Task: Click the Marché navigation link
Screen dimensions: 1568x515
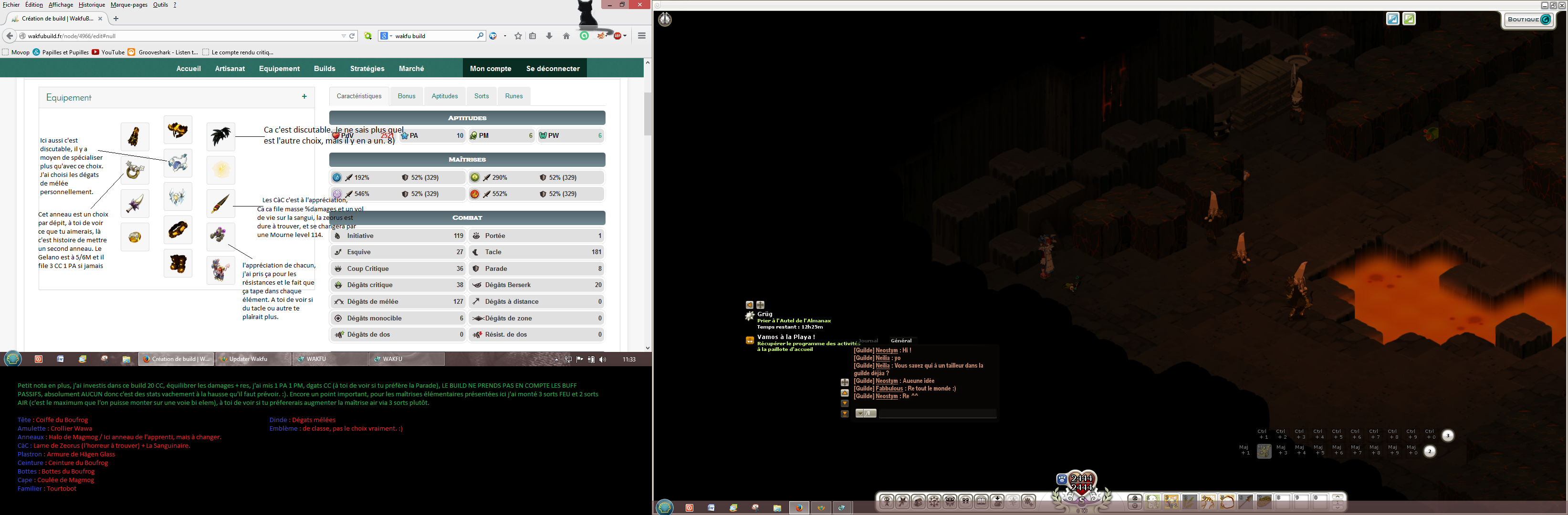Action: tap(411, 69)
